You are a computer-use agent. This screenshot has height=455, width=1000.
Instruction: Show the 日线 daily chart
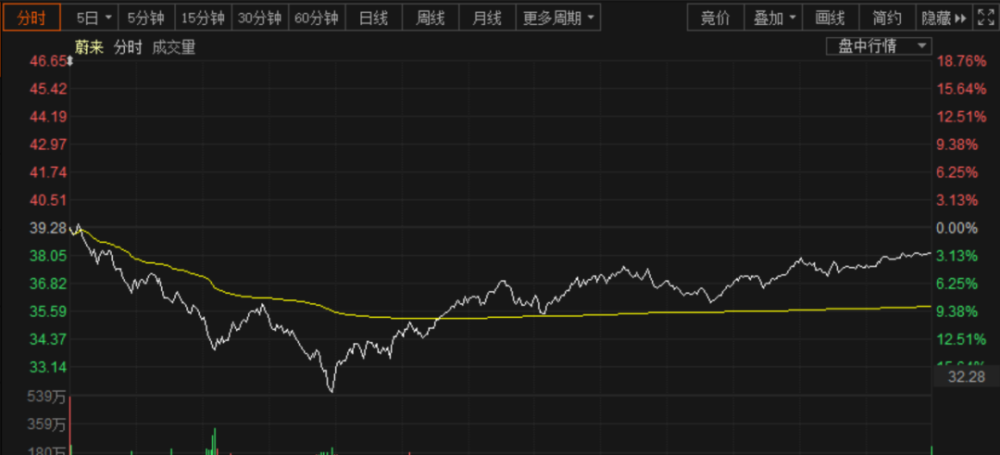(374, 18)
